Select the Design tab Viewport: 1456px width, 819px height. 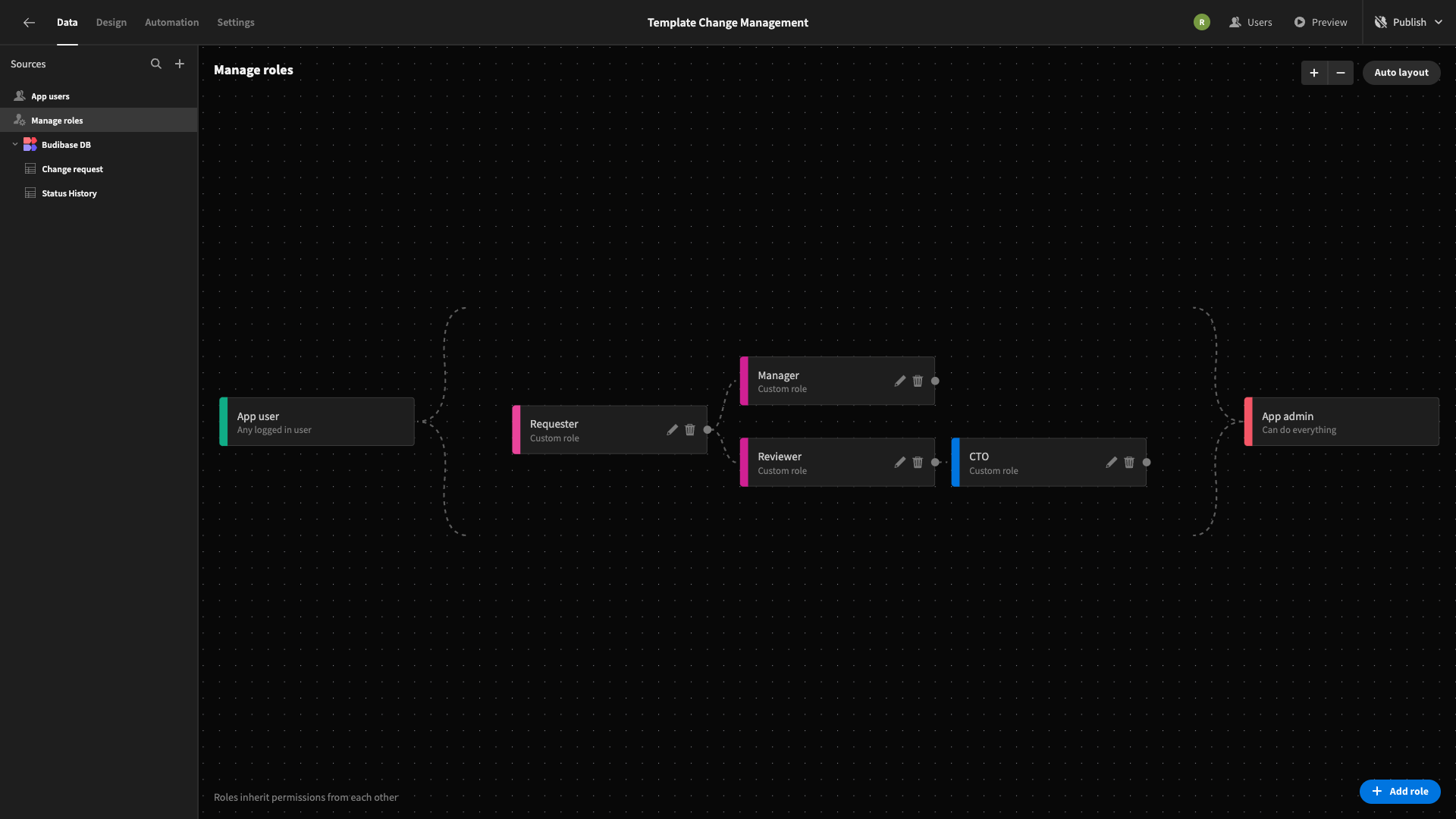tap(111, 22)
